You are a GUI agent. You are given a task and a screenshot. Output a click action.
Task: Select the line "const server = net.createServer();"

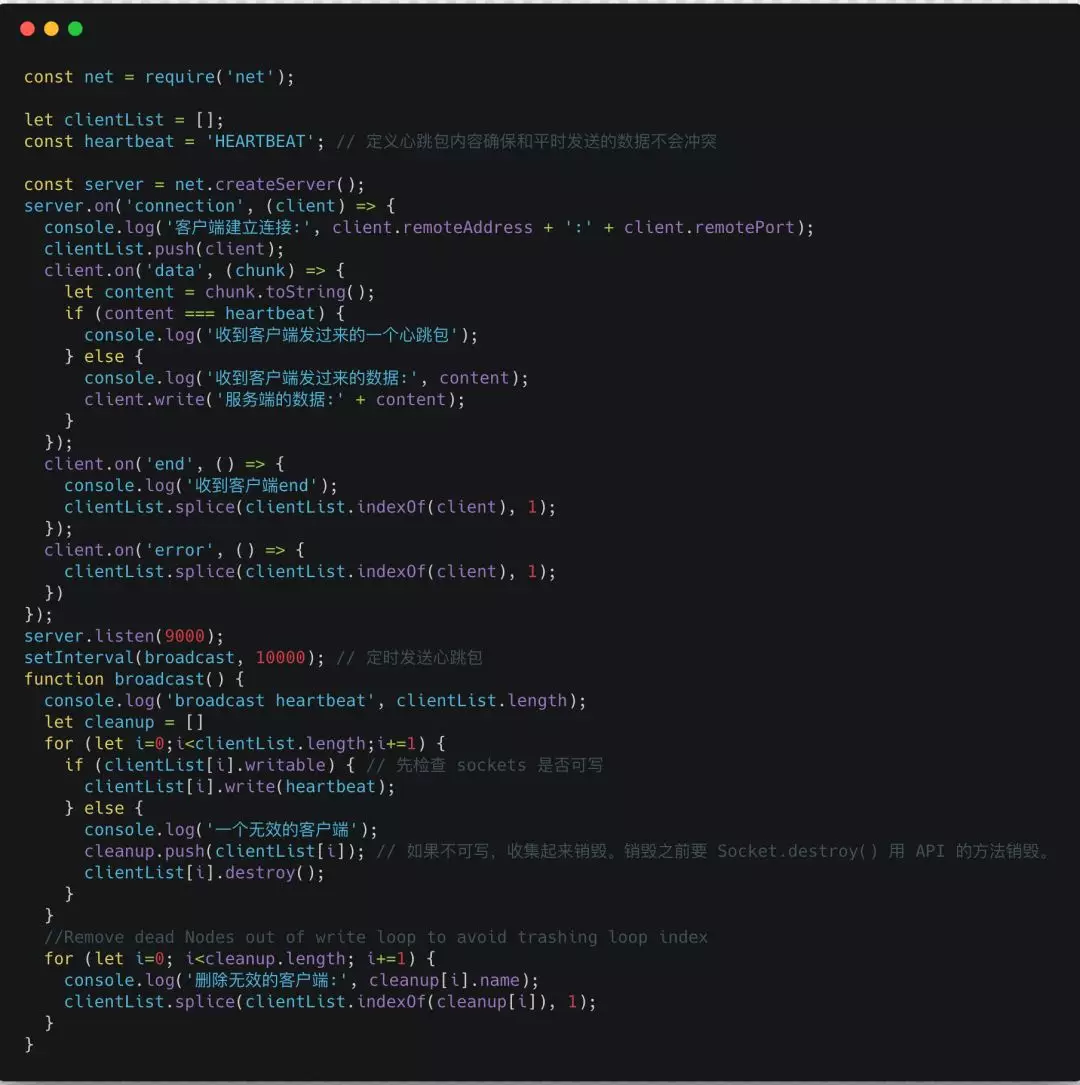point(194,184)
